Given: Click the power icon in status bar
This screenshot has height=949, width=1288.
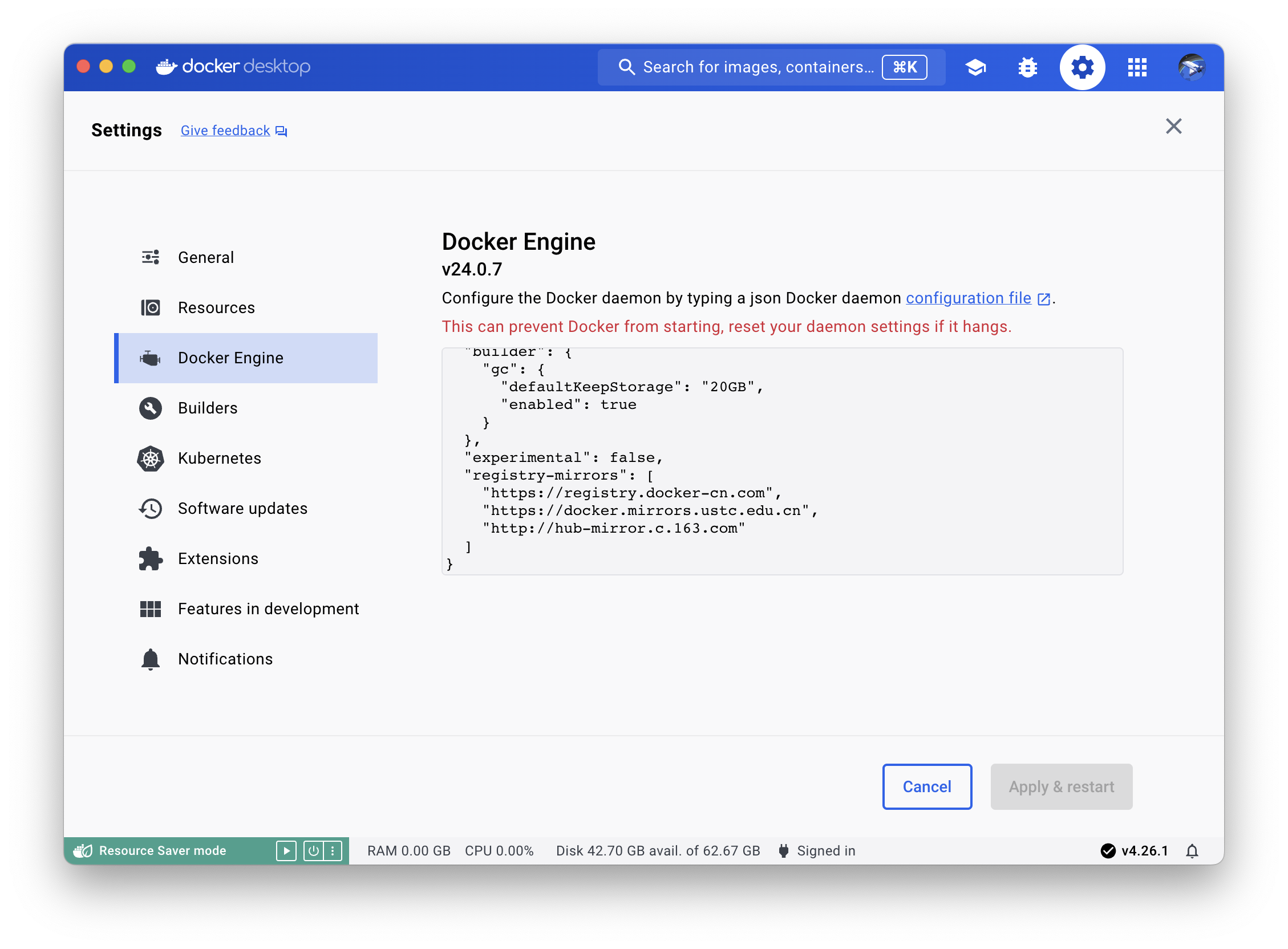Looking at the screenshot, I should tap(313, 851).
